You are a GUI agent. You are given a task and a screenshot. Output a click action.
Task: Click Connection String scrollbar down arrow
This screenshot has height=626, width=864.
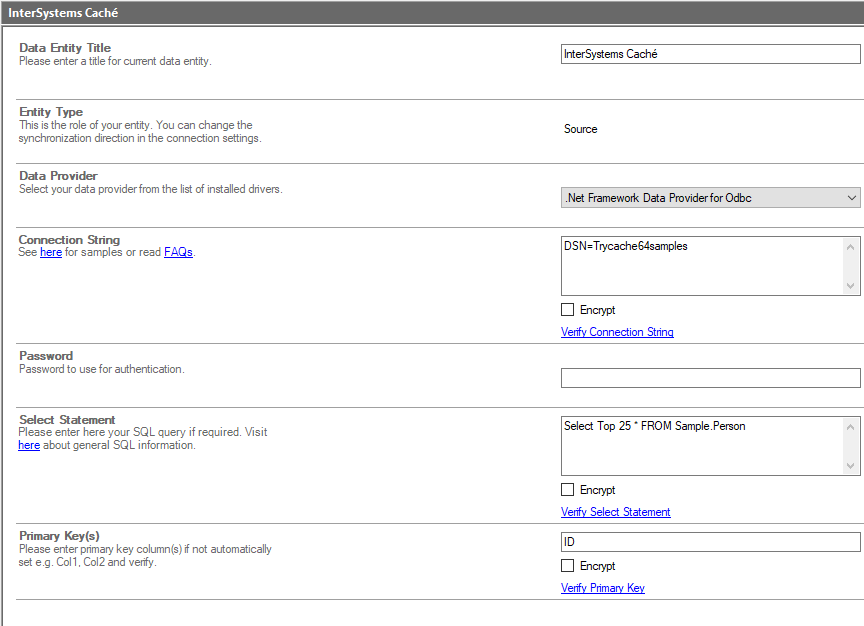click(x=851, y=286)
